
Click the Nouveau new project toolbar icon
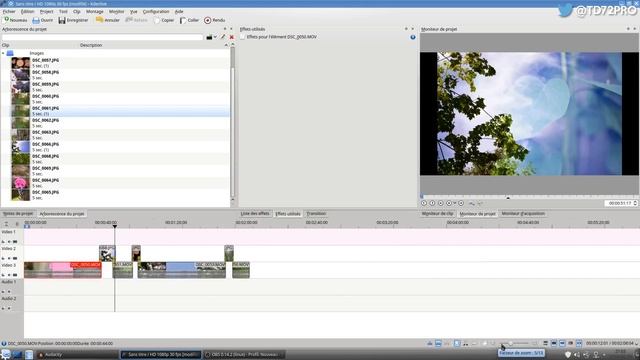[7, 20]
